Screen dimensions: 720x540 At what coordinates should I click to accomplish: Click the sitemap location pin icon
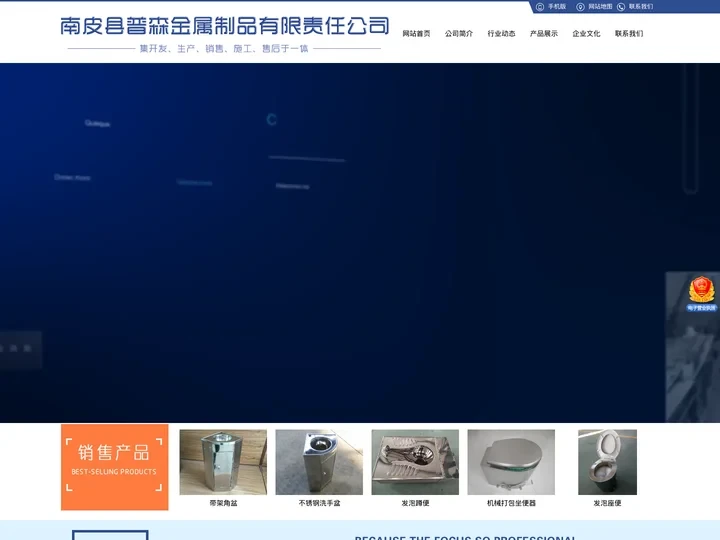click(580, 7)
